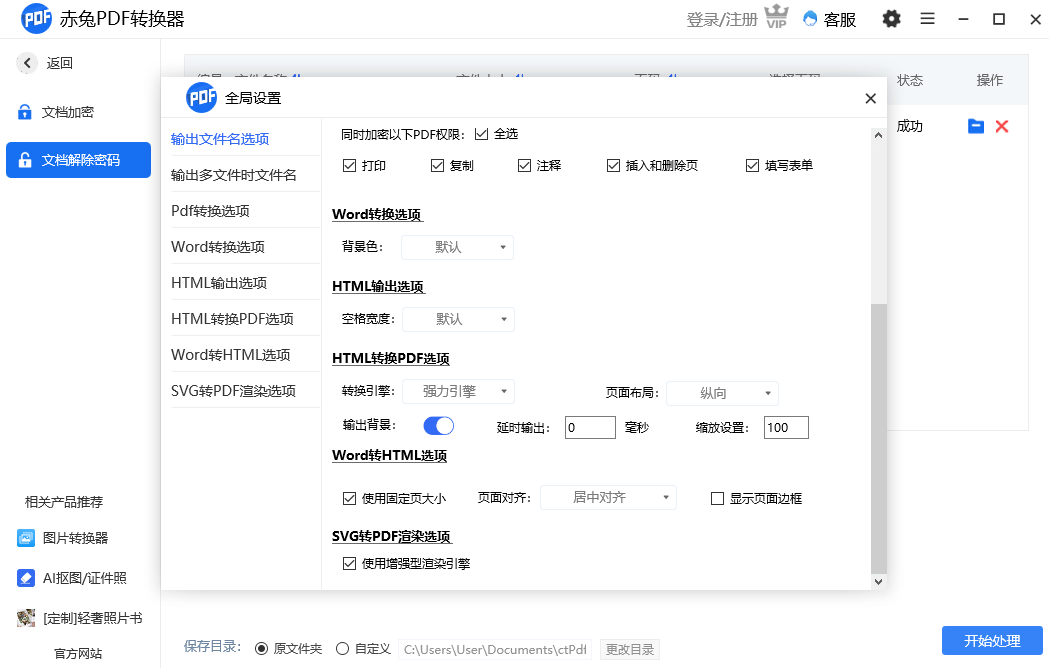Click the 开始处理 button
Image resolution: width=1049 pixels, height=668 pixels.
(992, 641)
